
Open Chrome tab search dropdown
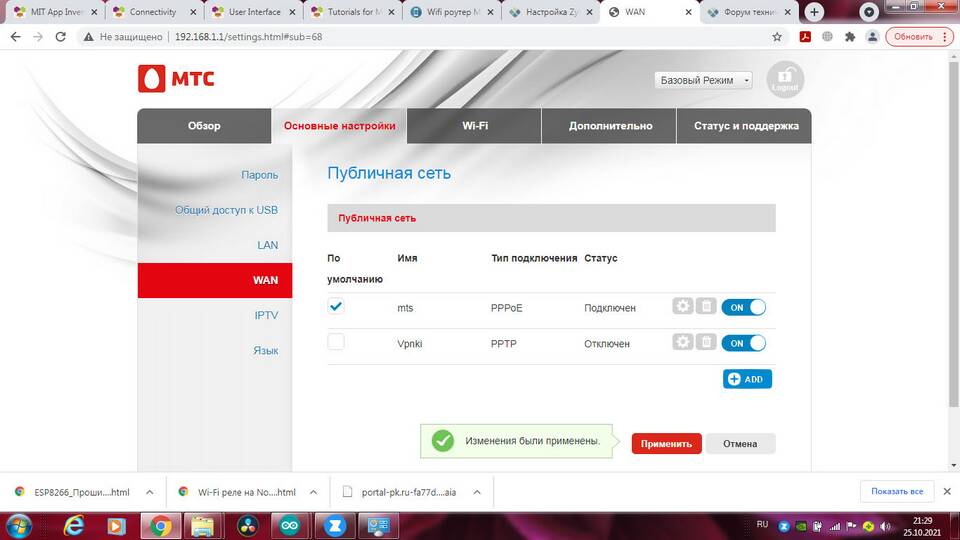coord(868,12)
